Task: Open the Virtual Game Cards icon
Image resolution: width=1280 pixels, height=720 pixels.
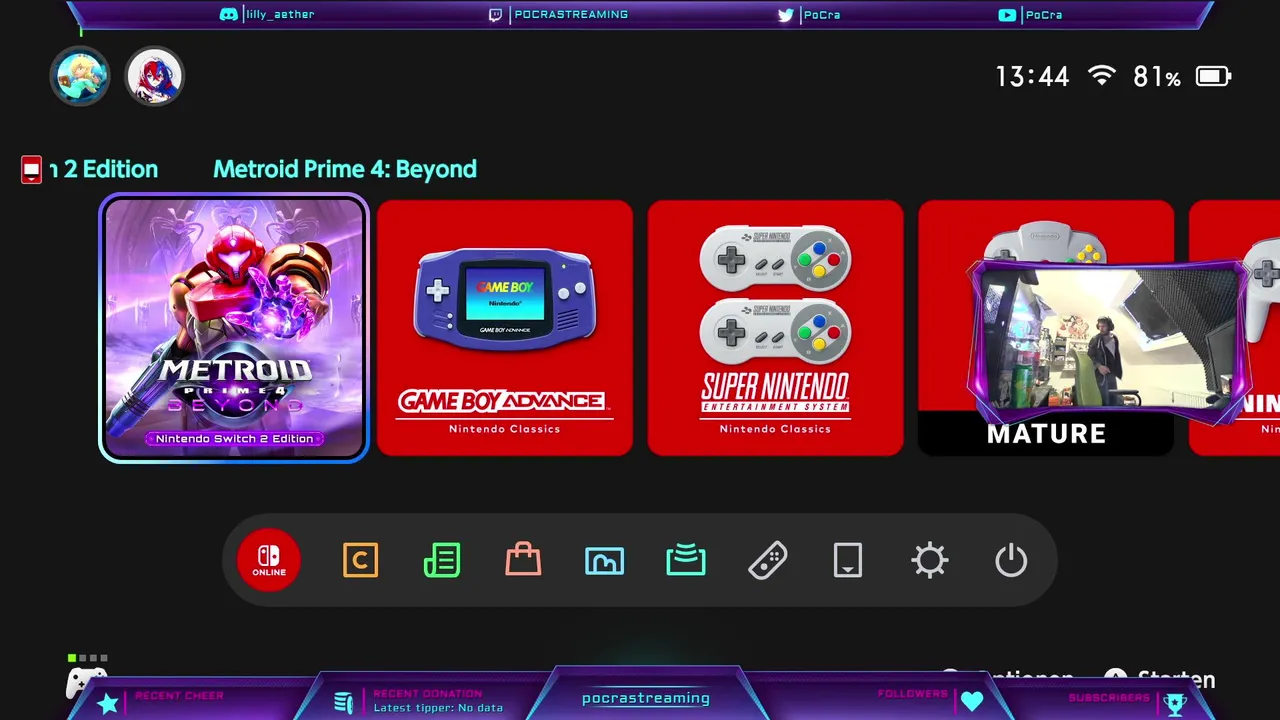Action: [x=848, y=560]
